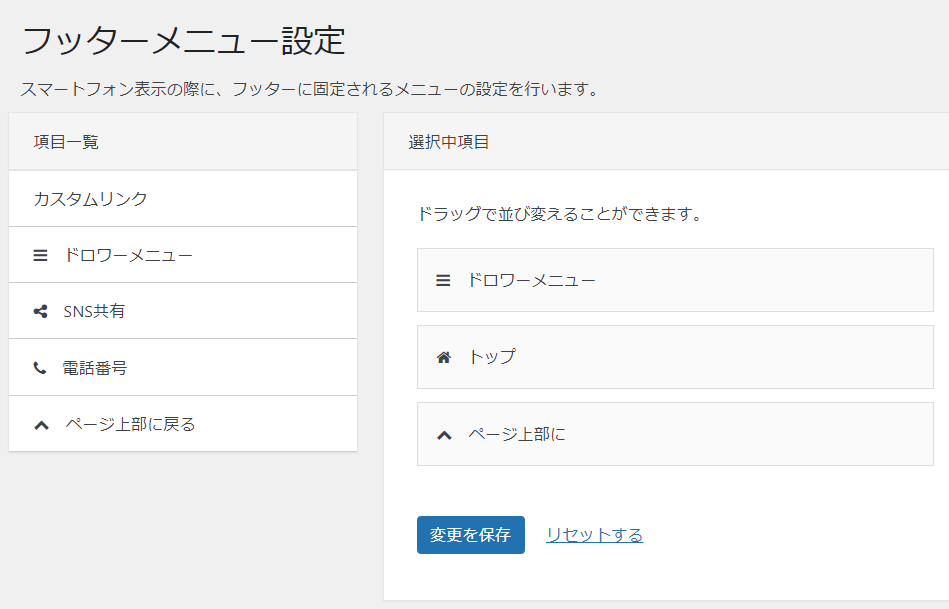949x609 pixels.
Task: Click the リセットする link
Action: [x=594, y=535]
